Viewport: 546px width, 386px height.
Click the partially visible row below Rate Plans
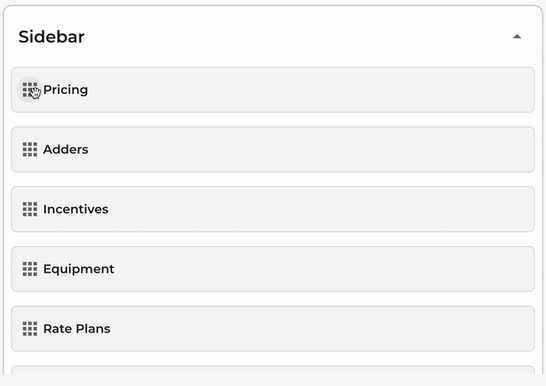(x=273, y=370)
